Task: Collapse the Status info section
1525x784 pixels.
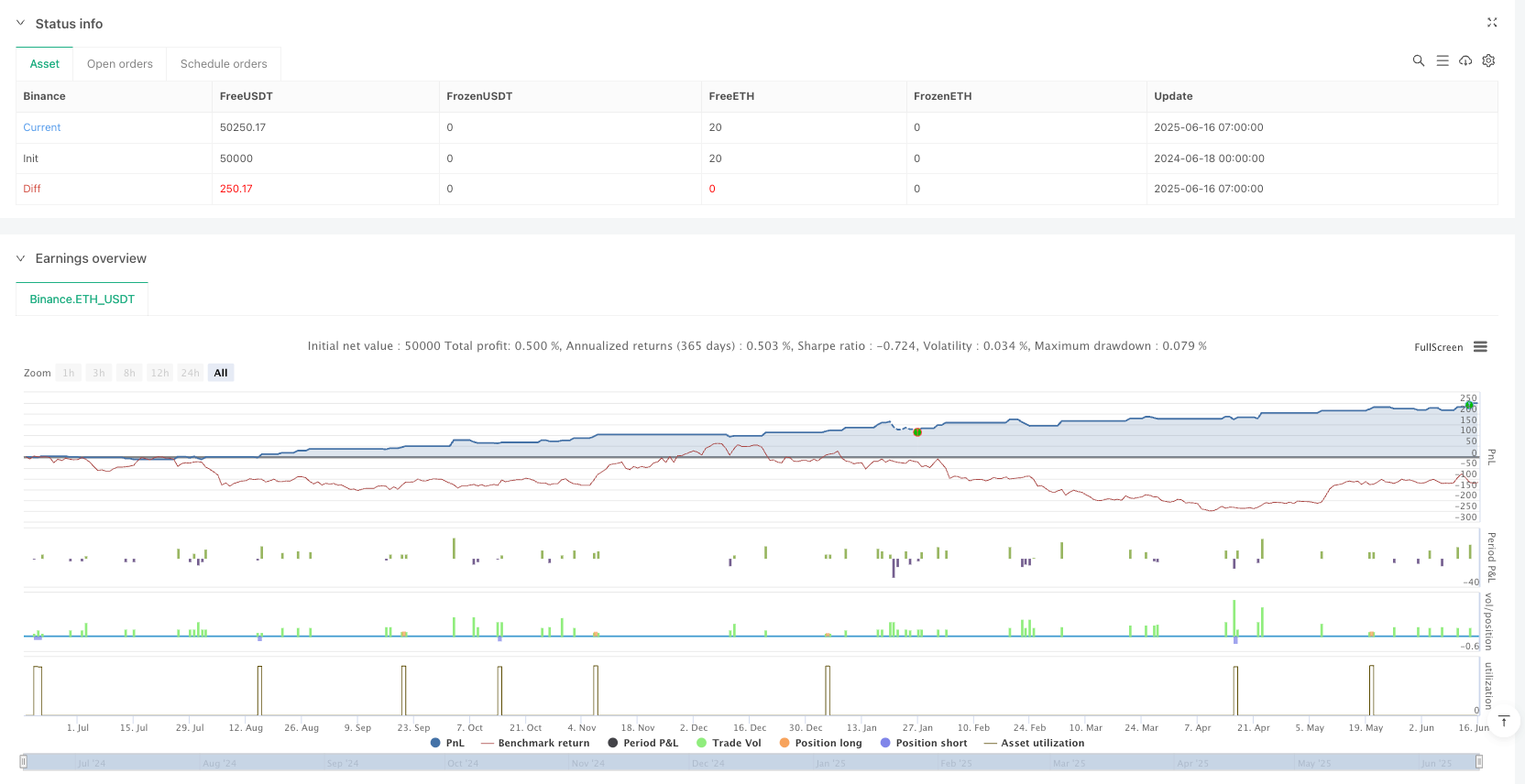Action: [21, 24]
